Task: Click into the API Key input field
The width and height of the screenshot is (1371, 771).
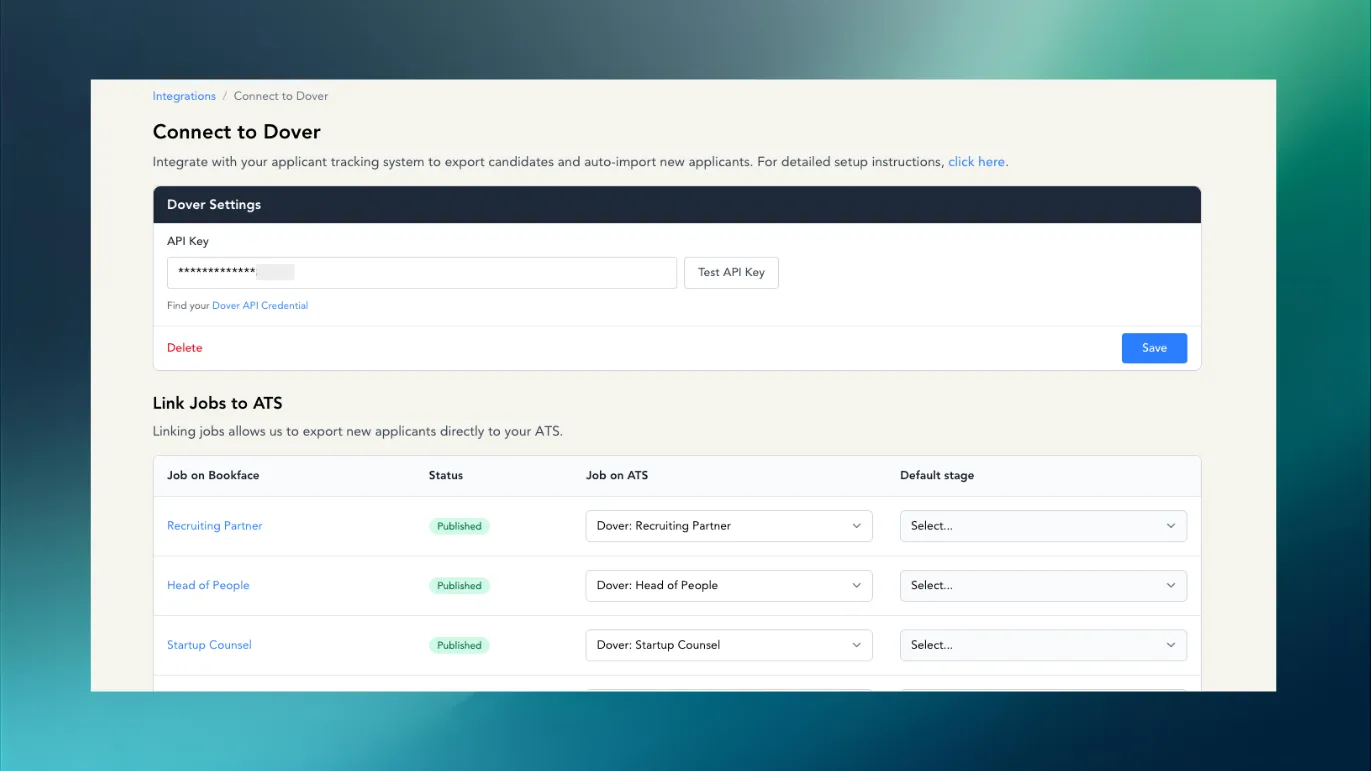Action: (422, 273)
